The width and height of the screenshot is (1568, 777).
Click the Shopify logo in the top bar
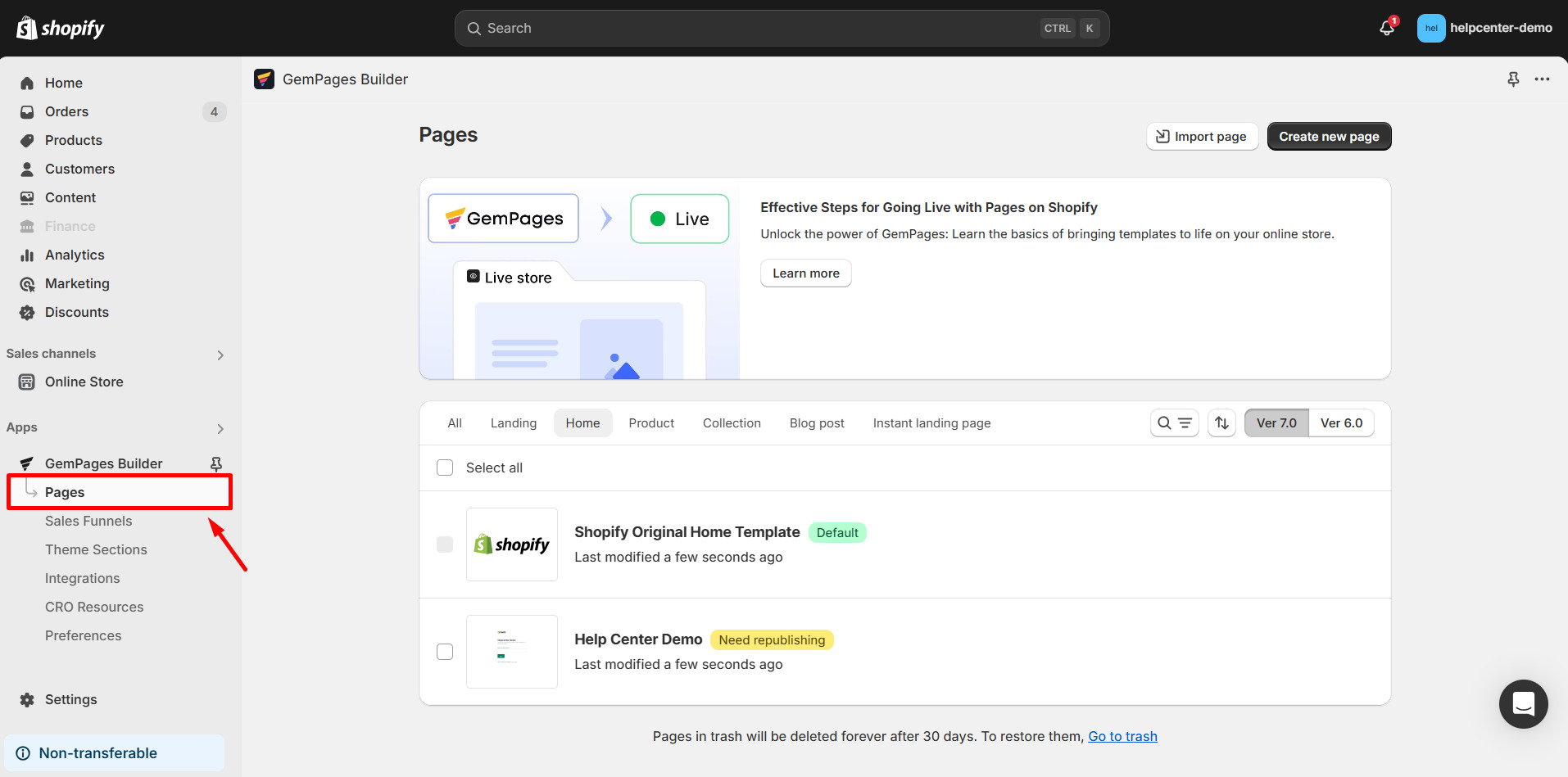(x=60, y=27)
